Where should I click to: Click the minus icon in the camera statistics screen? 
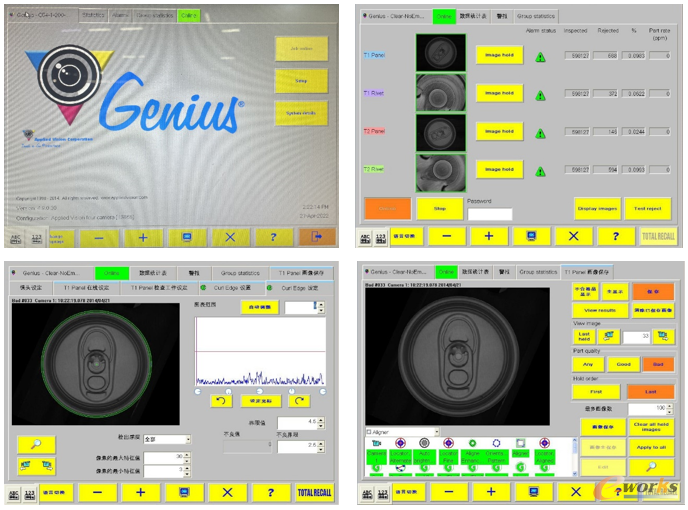pyautogui.click(x=446, y=236)
